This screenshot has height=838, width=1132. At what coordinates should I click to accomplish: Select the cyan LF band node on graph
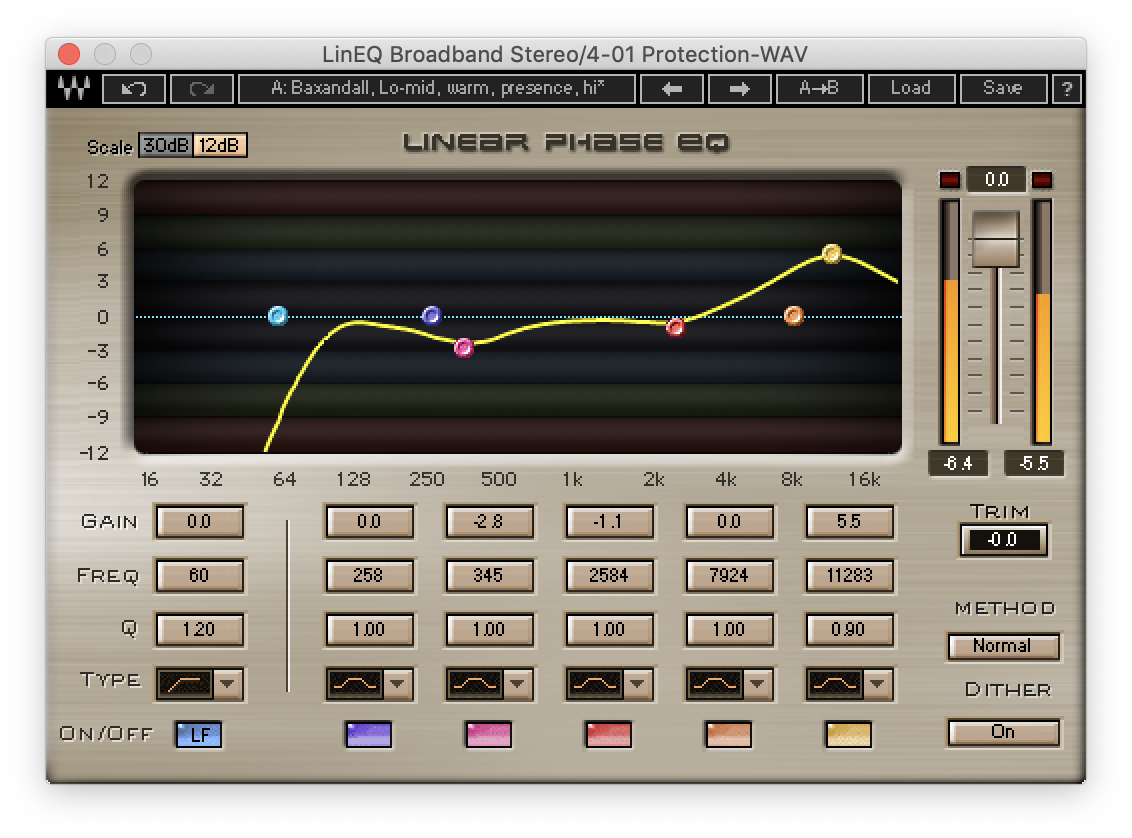278,315
